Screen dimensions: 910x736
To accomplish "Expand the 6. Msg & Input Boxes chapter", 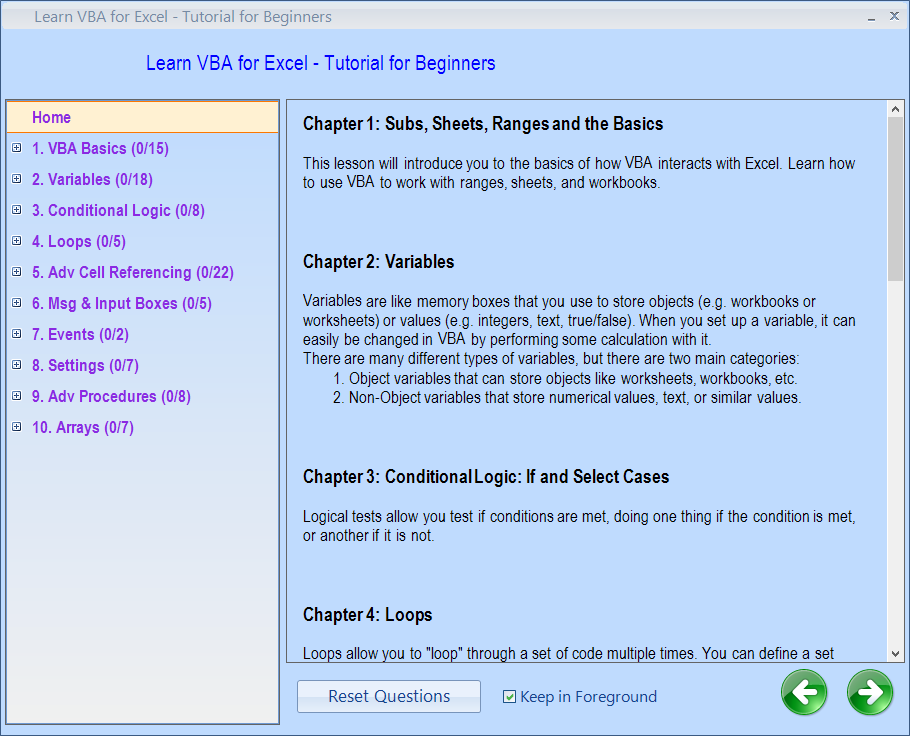I will click(17, 303).
